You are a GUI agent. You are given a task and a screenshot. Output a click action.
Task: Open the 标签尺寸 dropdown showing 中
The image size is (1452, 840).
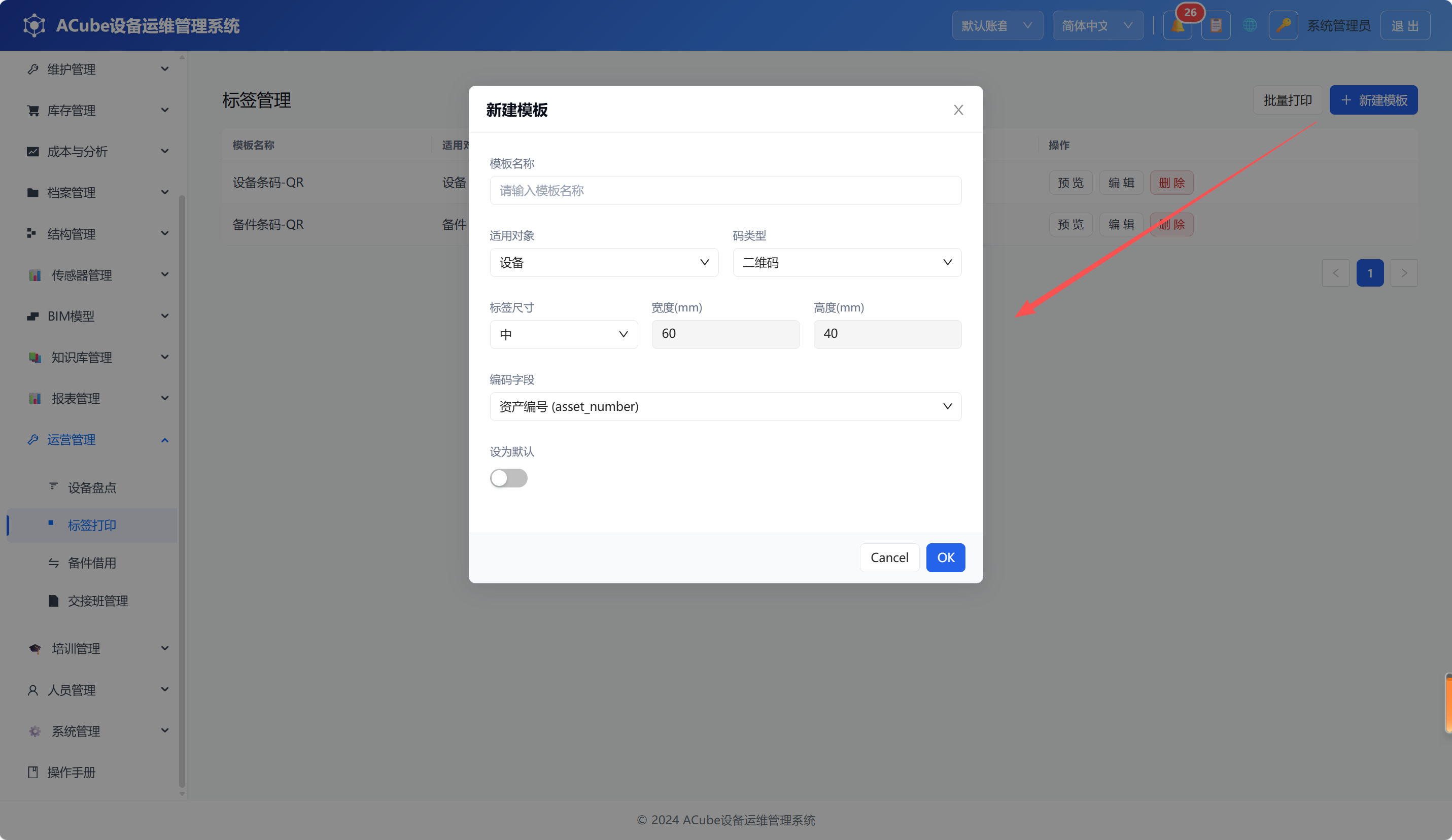tap(564, 335)
